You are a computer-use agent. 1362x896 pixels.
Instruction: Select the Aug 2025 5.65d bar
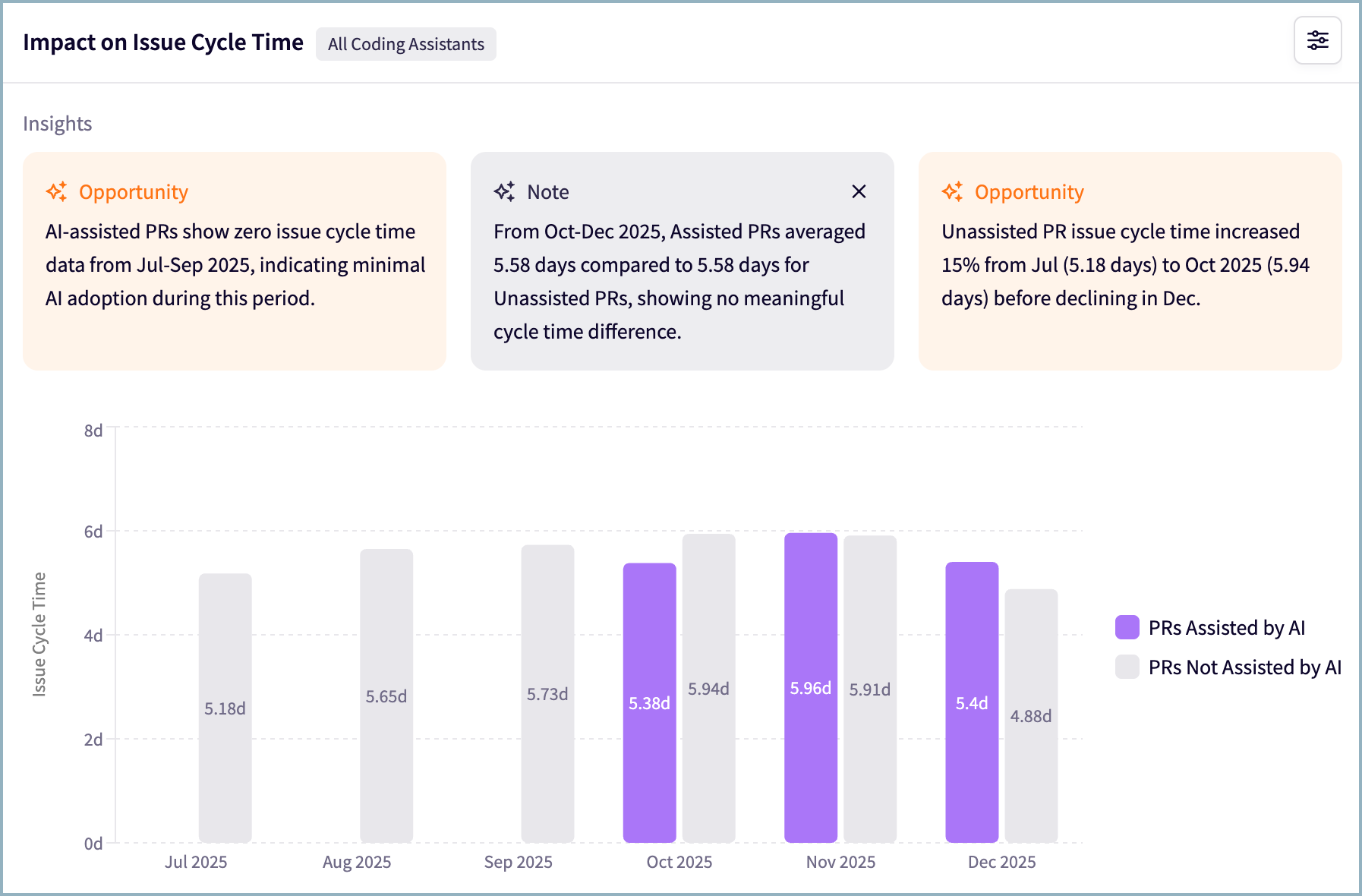(x=386, y=696)
